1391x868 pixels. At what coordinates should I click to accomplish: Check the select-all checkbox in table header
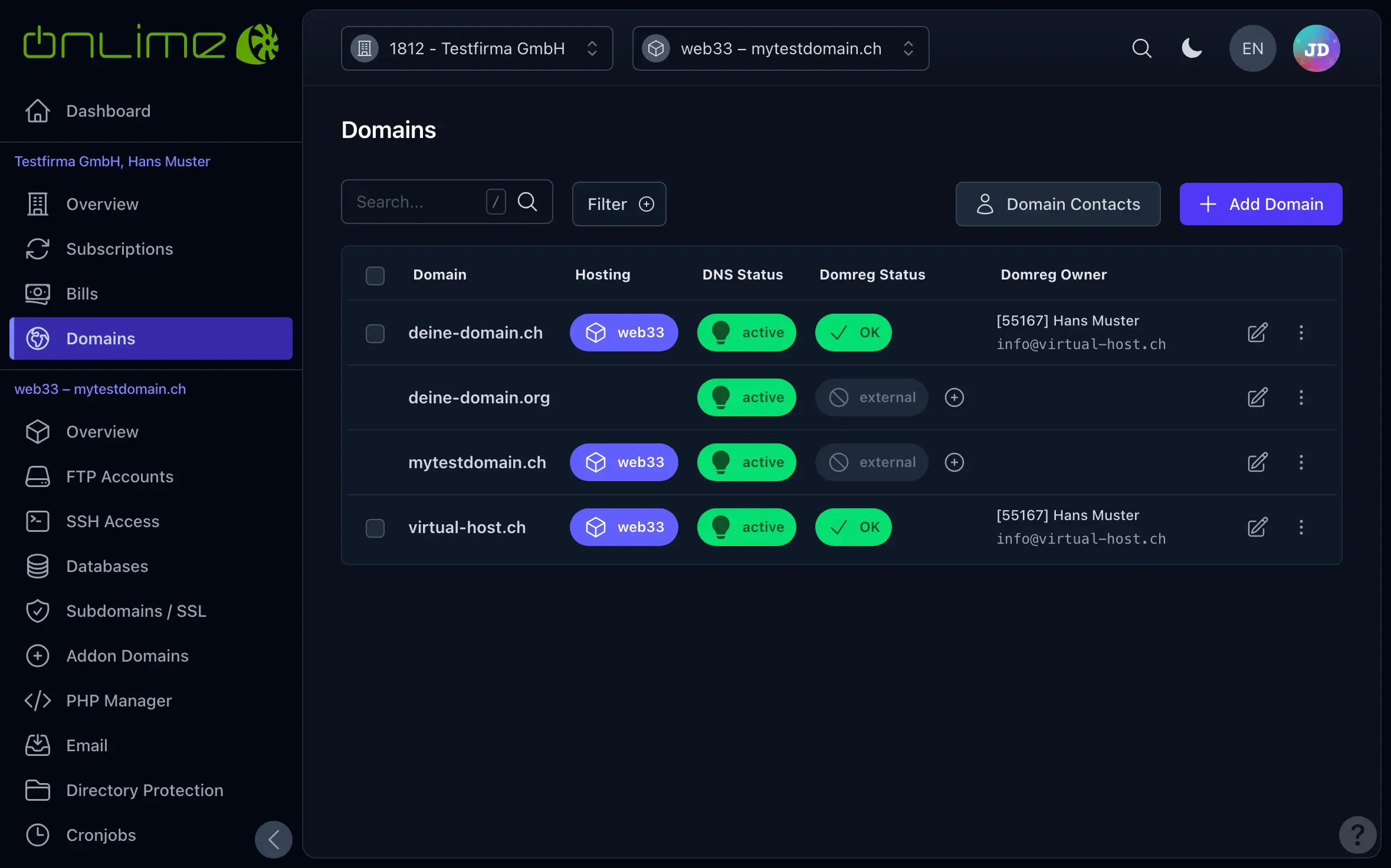375,275
